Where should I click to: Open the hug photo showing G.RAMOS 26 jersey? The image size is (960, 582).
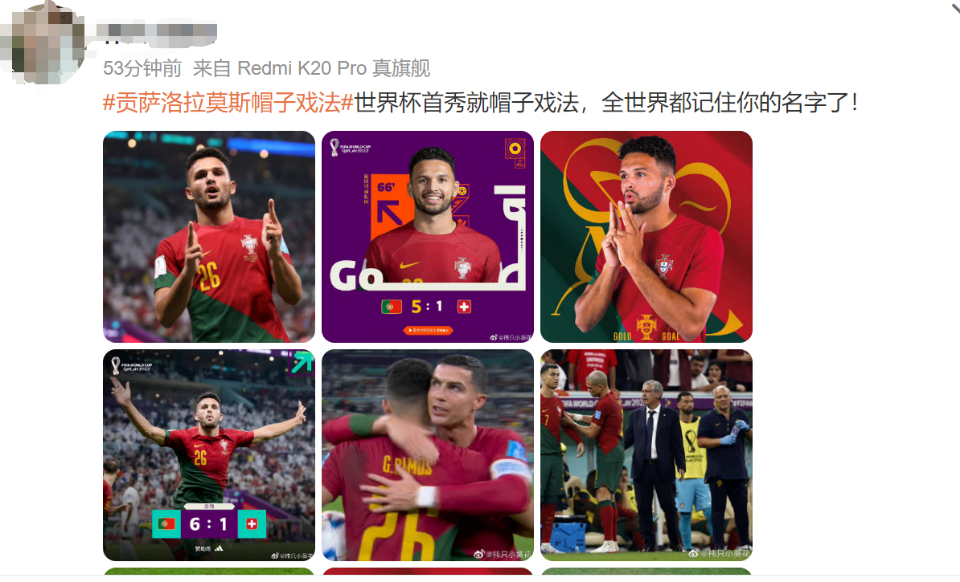(427, 455)
